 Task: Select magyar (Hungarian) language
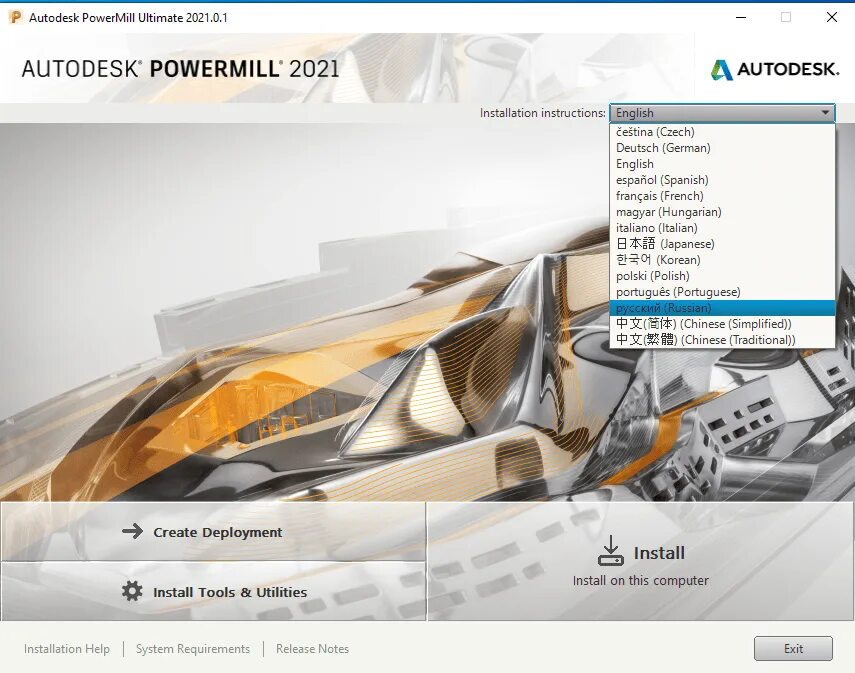[722, 212]
